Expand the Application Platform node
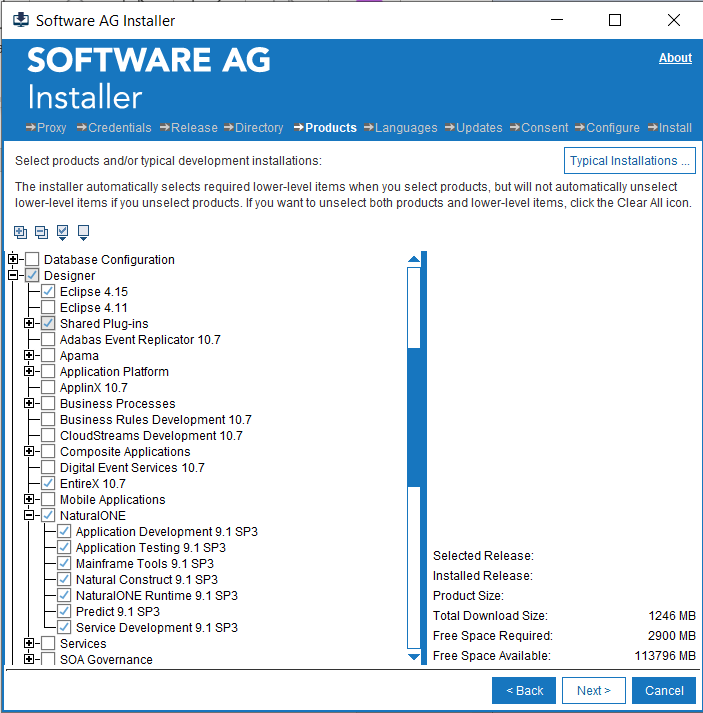This screenshot has height=713, width=703. 29,371
